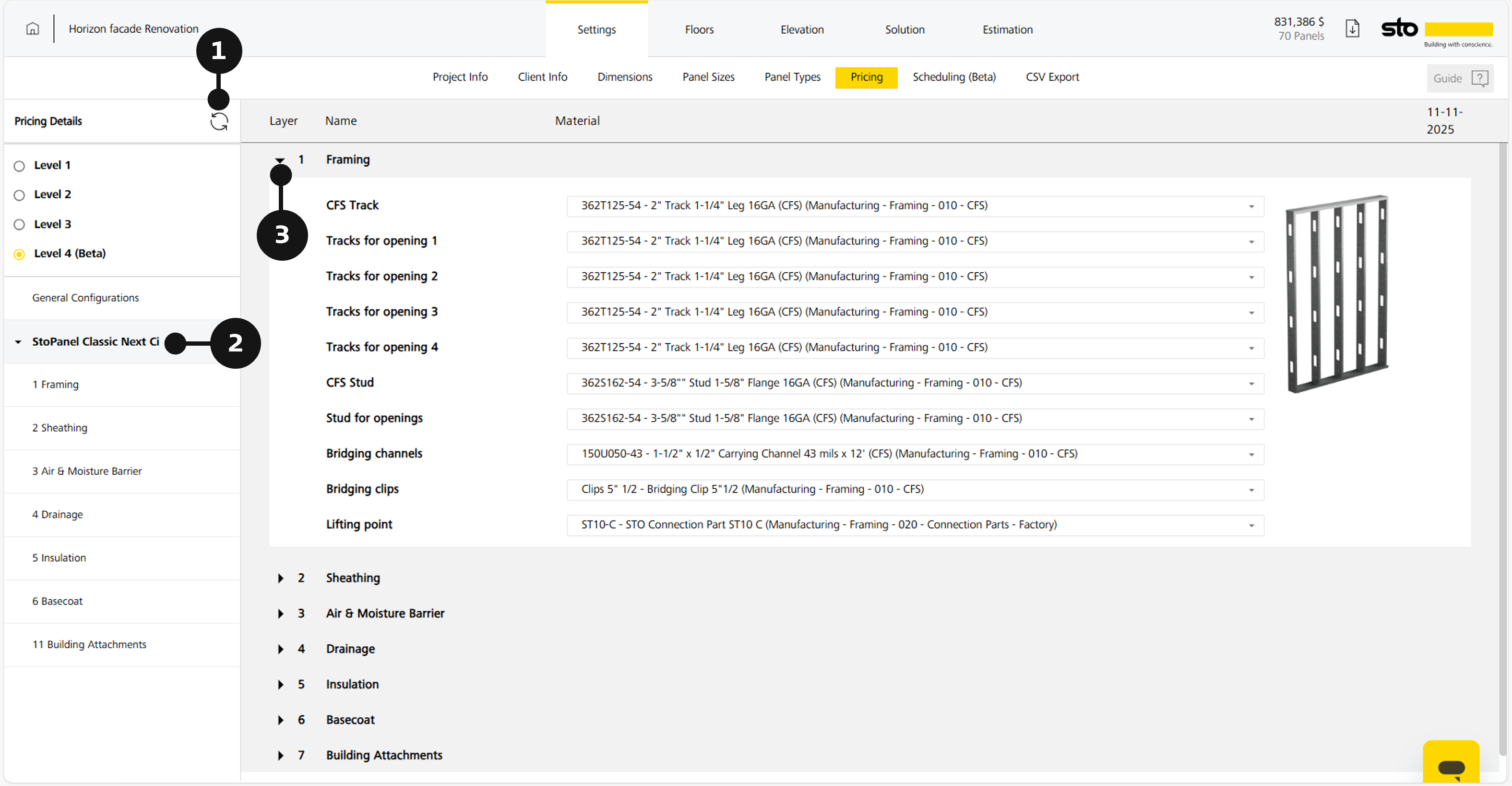
Task: Open Panel Types sub-tab
Action: [x=792, y=77]
